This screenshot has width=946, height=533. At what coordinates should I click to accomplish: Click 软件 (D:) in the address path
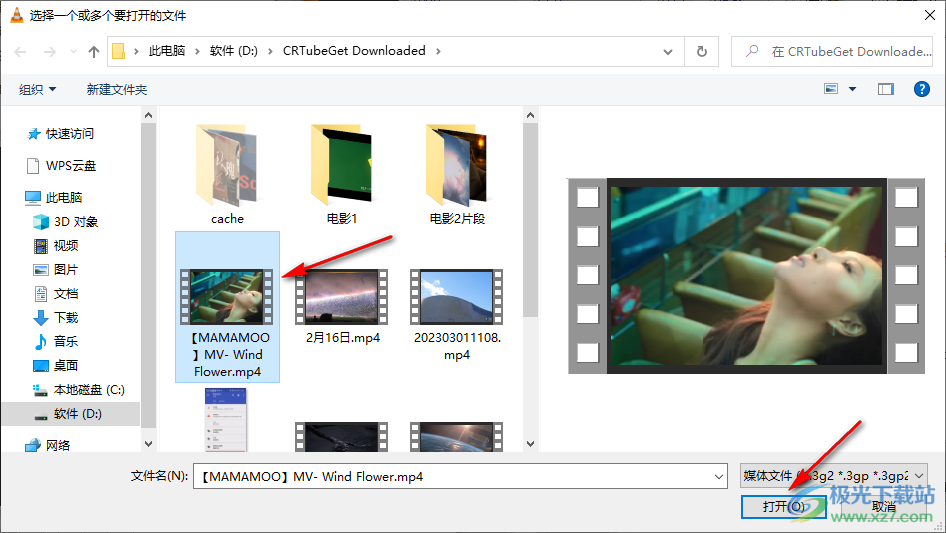click(x=233, y=51)
